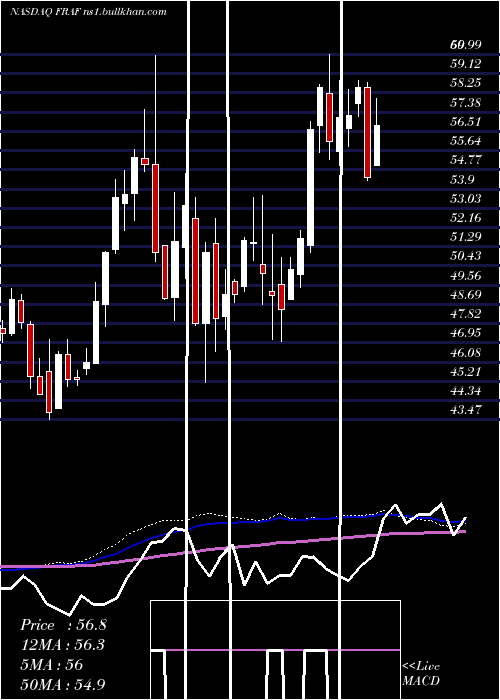Select the 45.21 price axis label
The width and height of the screenshot is (500, 700).
(x=466, y=372)
